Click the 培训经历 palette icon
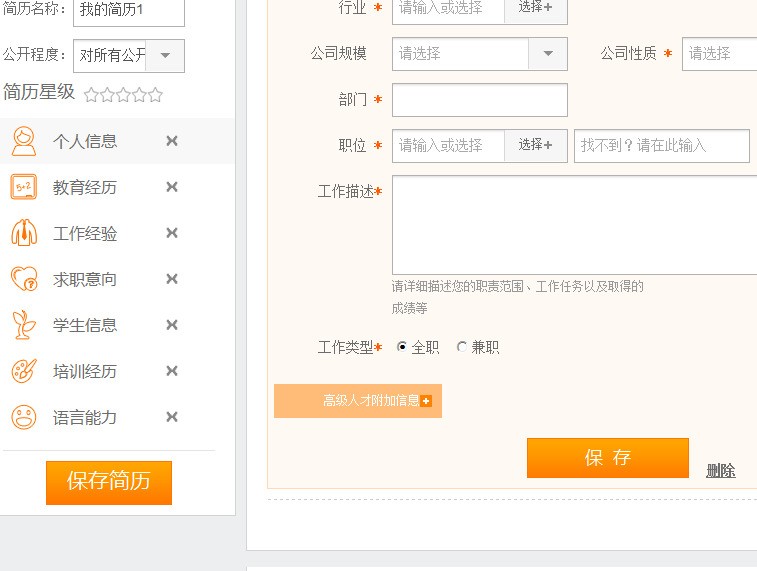 (23, 371)
